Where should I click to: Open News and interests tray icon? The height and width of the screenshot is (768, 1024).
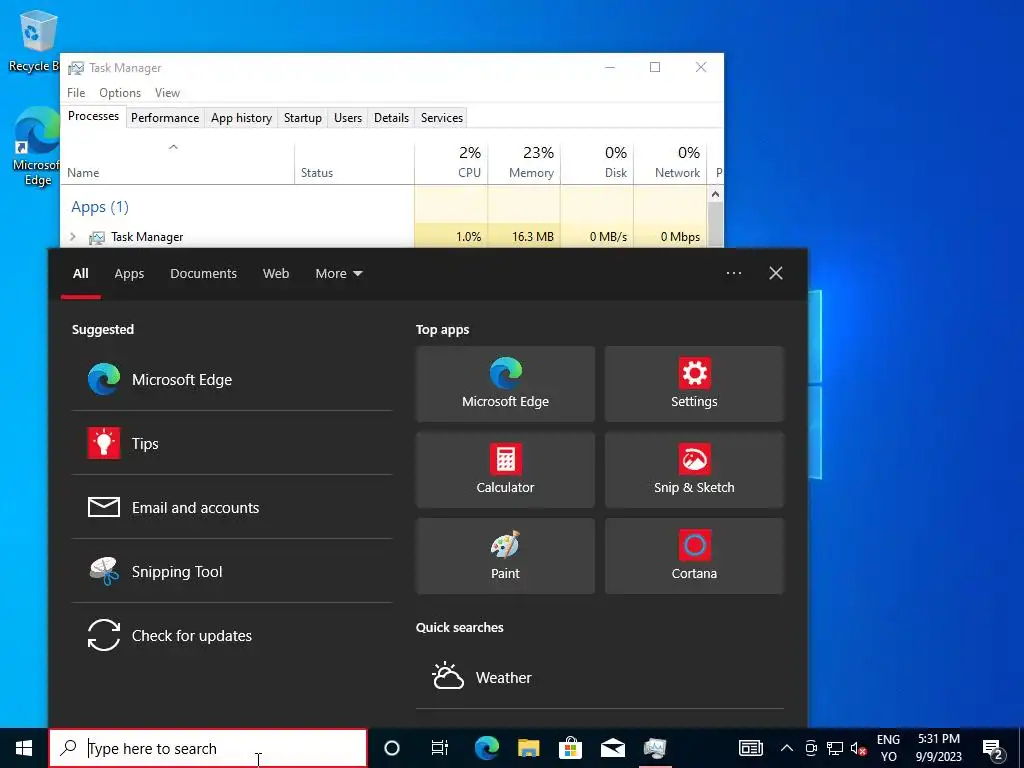tap(750, 748)
